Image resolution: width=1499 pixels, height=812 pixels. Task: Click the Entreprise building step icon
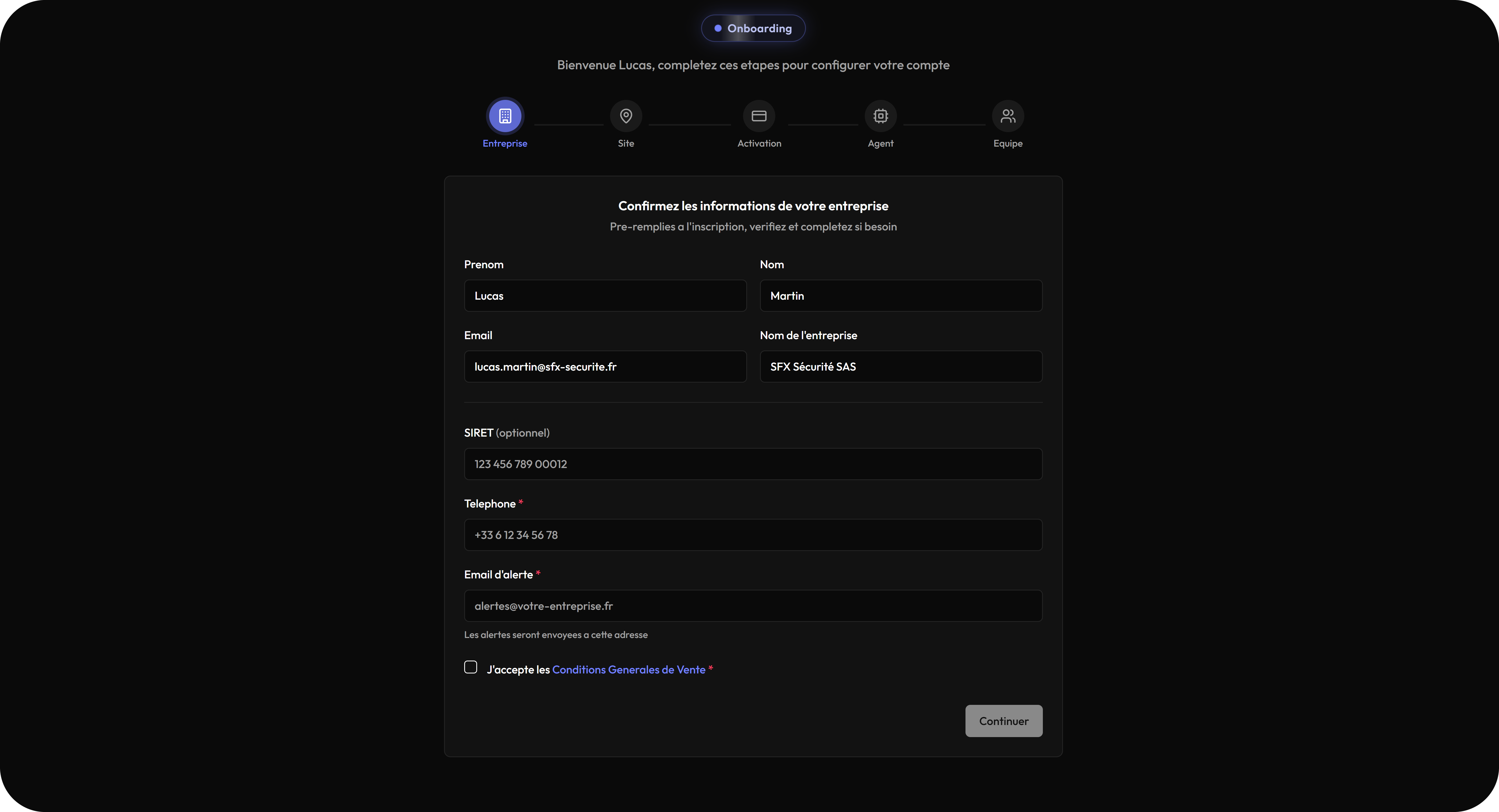(x=505, y=116)
